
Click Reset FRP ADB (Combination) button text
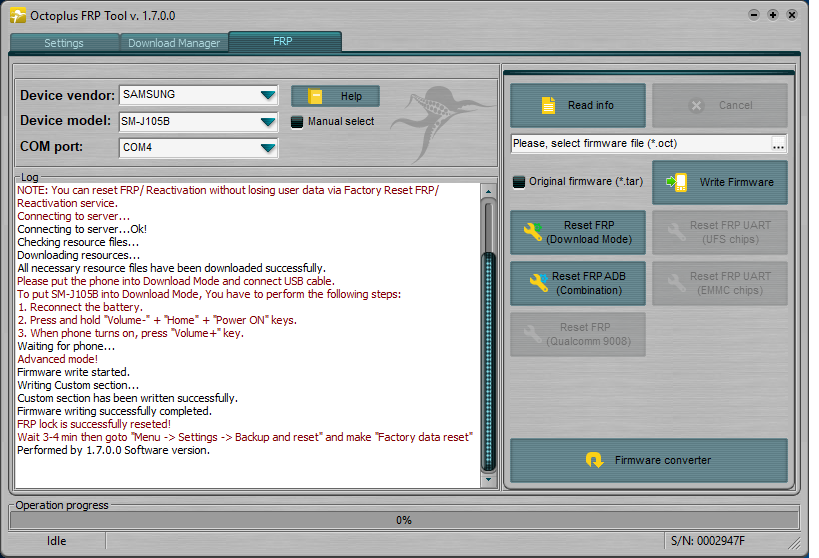pyautogui.click(x=589, y=283)
